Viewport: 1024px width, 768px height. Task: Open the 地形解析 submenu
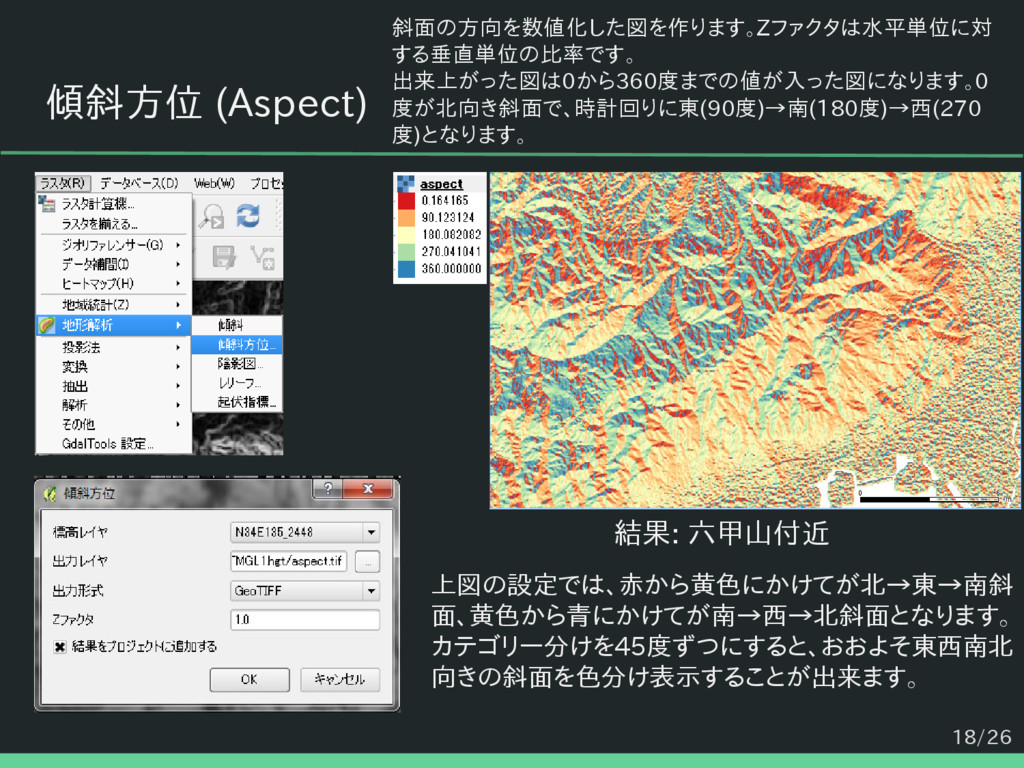tap(114, 325)
